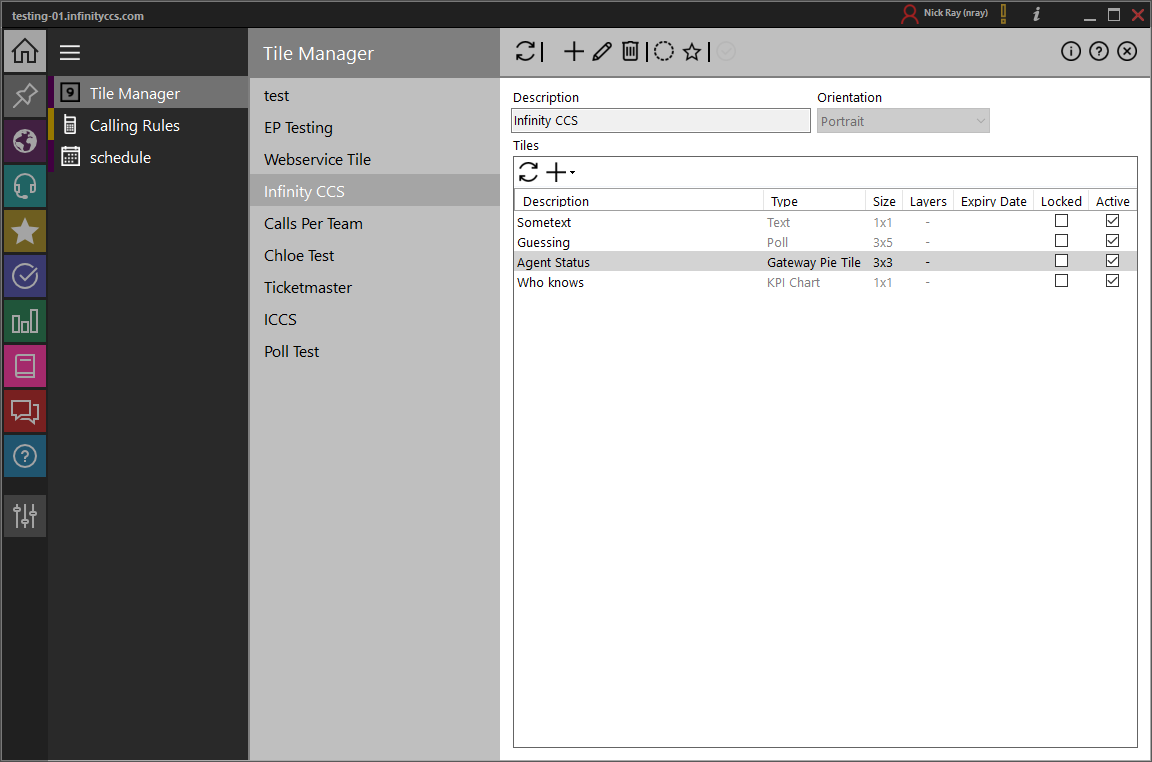Sort by Type column header
This screenshot has height=762, width=1152.
click(x=814, y=201)
